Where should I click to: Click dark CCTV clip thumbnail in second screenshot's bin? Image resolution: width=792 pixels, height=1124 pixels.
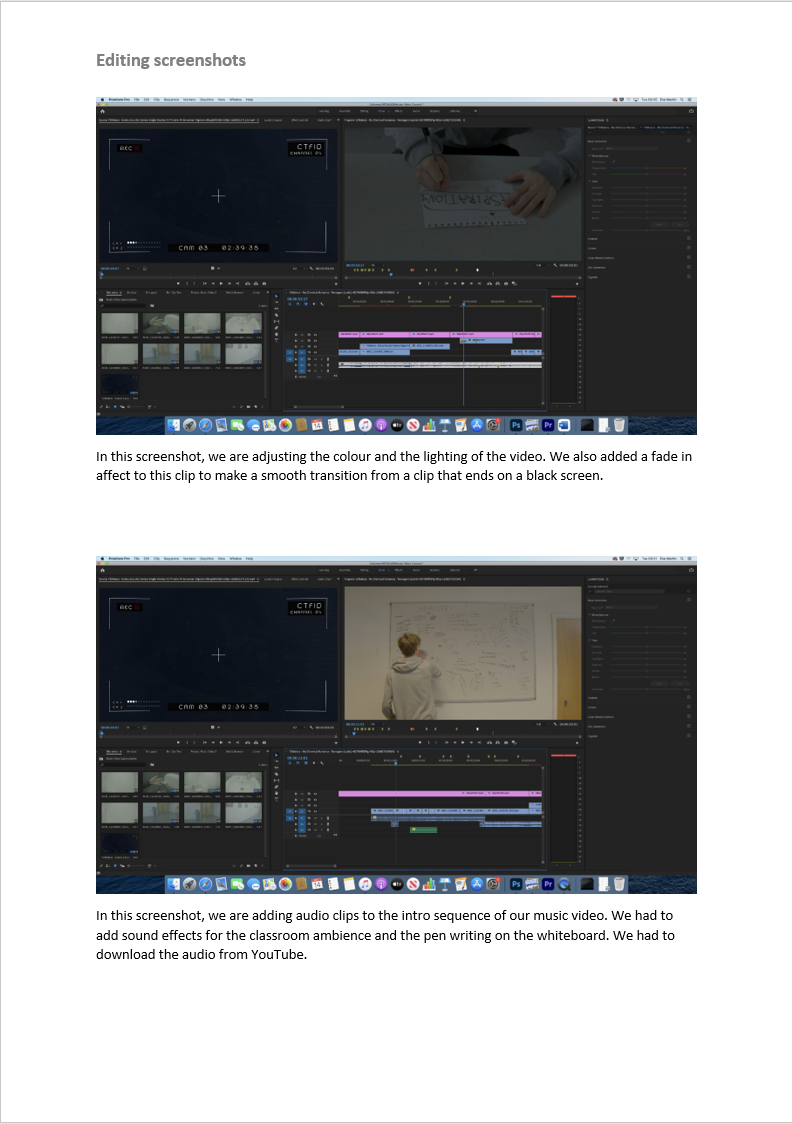tap(120, 843)
